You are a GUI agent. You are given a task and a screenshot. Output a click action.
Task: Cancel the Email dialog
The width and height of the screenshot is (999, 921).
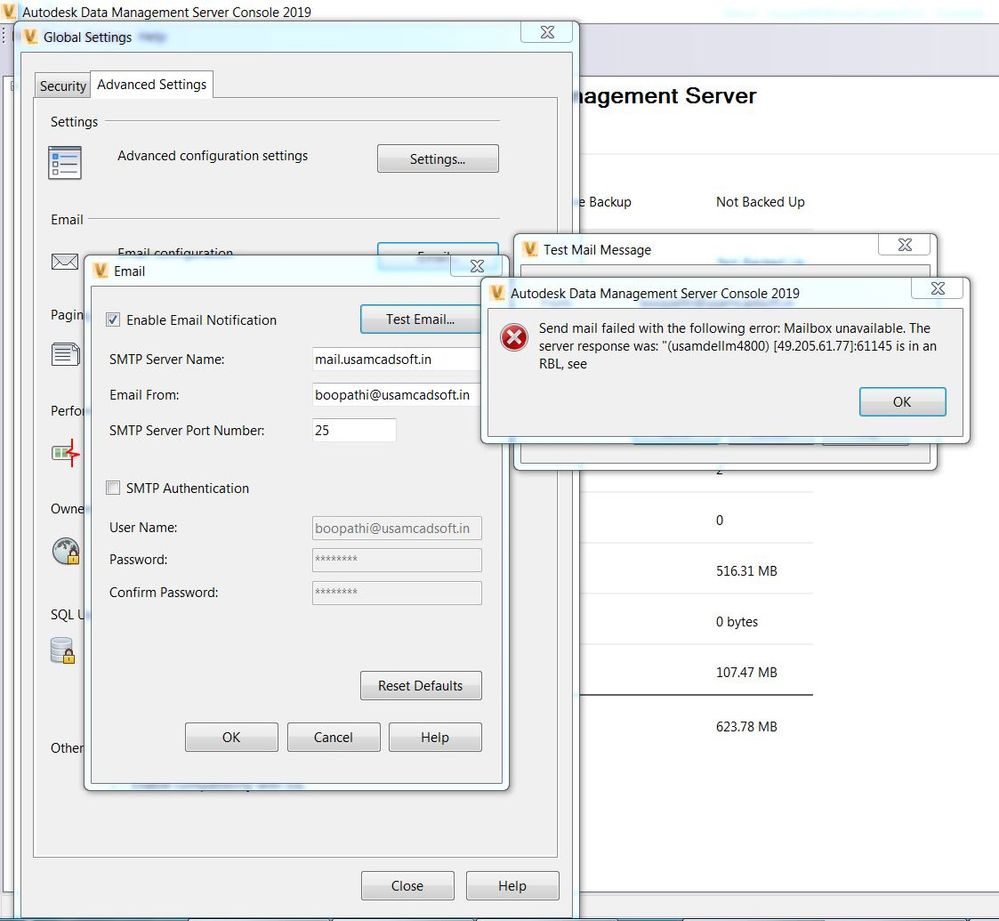pyautogui.click(x=333, y=737)
